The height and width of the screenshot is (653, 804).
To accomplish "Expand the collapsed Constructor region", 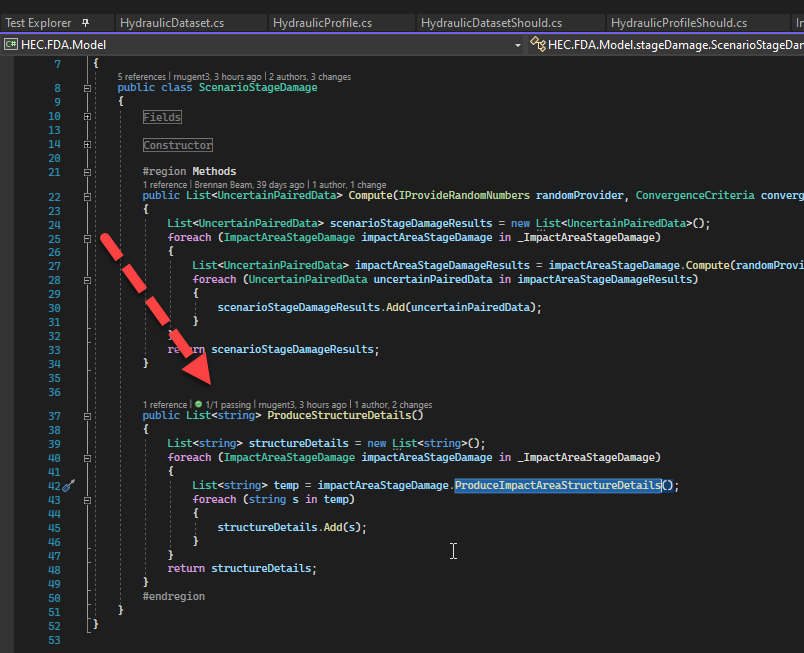I will coord(87,143).
